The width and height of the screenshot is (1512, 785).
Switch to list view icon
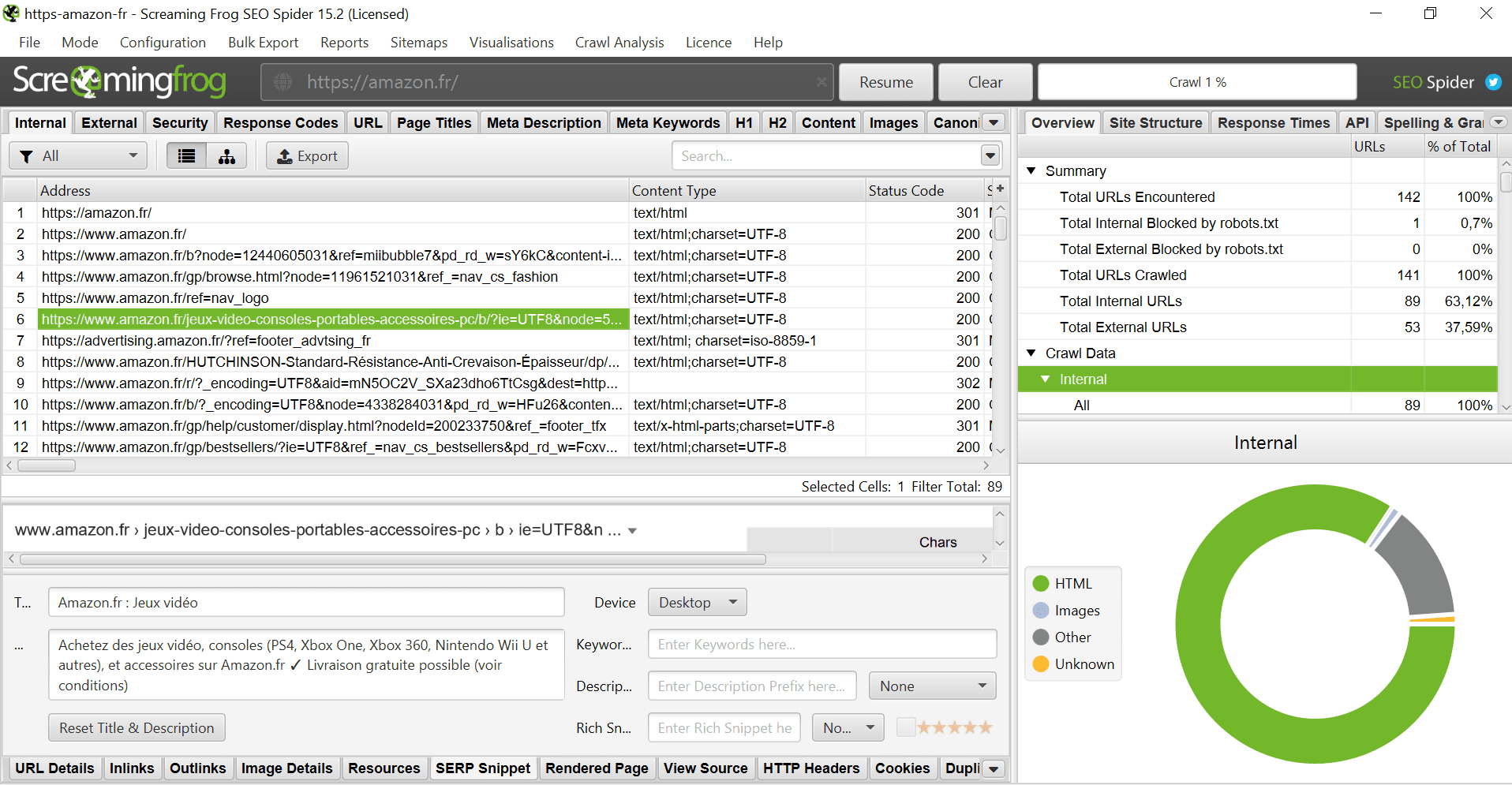coord(186,156)
